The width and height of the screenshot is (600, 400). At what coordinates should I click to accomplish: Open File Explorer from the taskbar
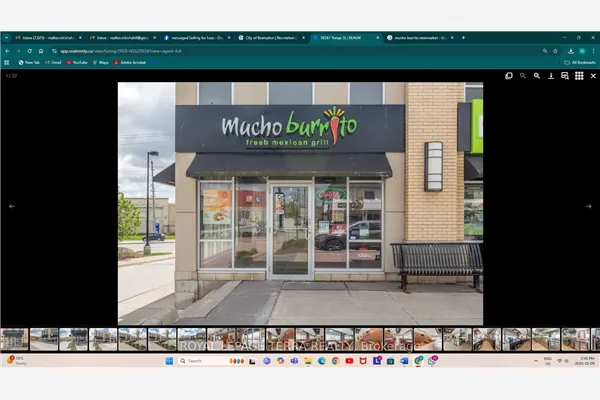(308, 361)
